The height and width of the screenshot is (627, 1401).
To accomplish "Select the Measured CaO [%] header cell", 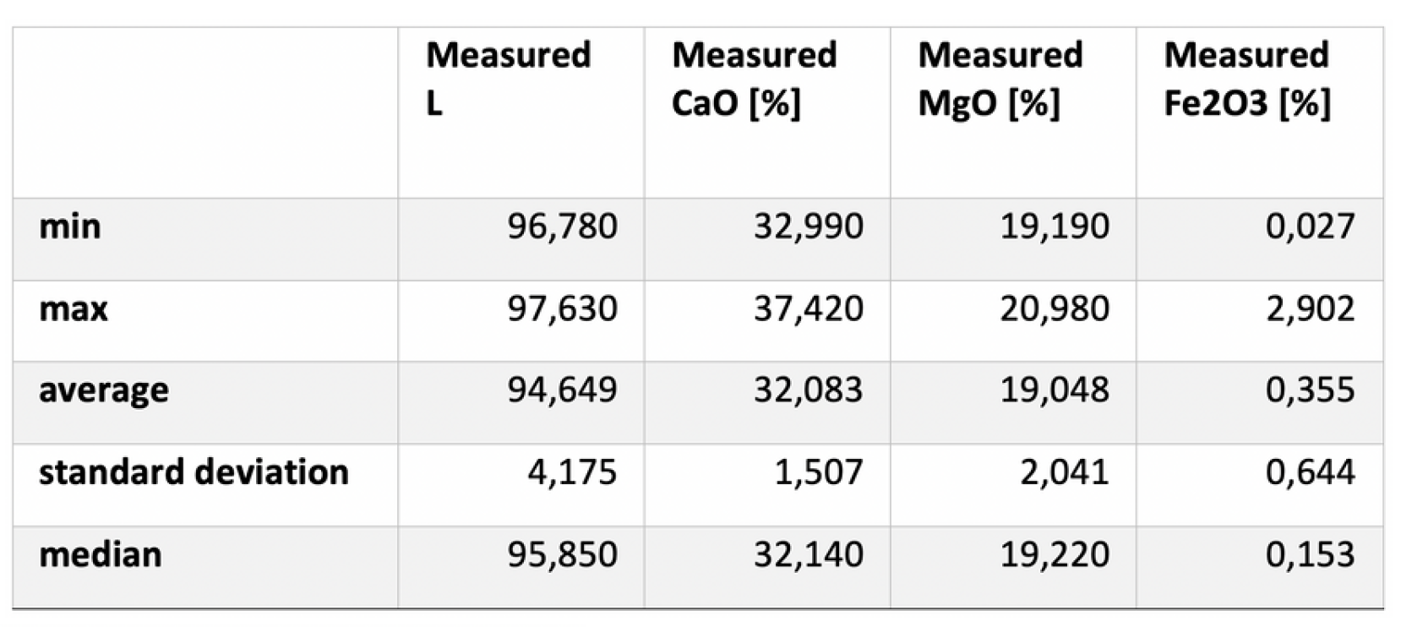I will point(754,78).
